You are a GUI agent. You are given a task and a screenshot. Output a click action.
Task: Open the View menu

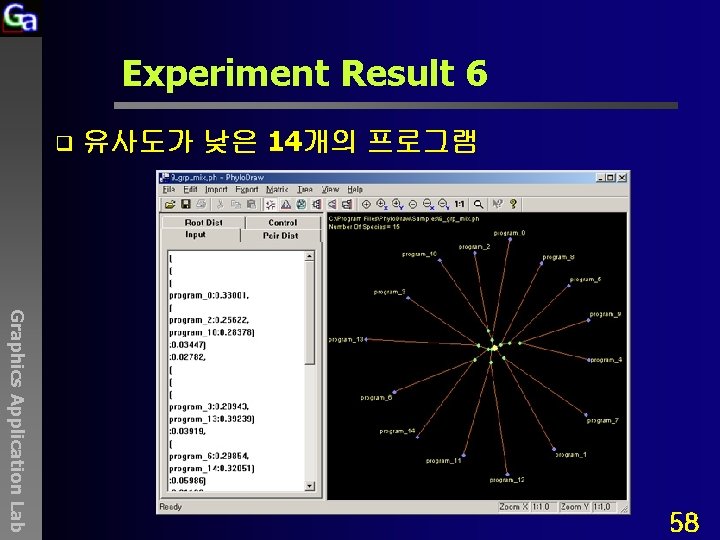coord(330,190)
